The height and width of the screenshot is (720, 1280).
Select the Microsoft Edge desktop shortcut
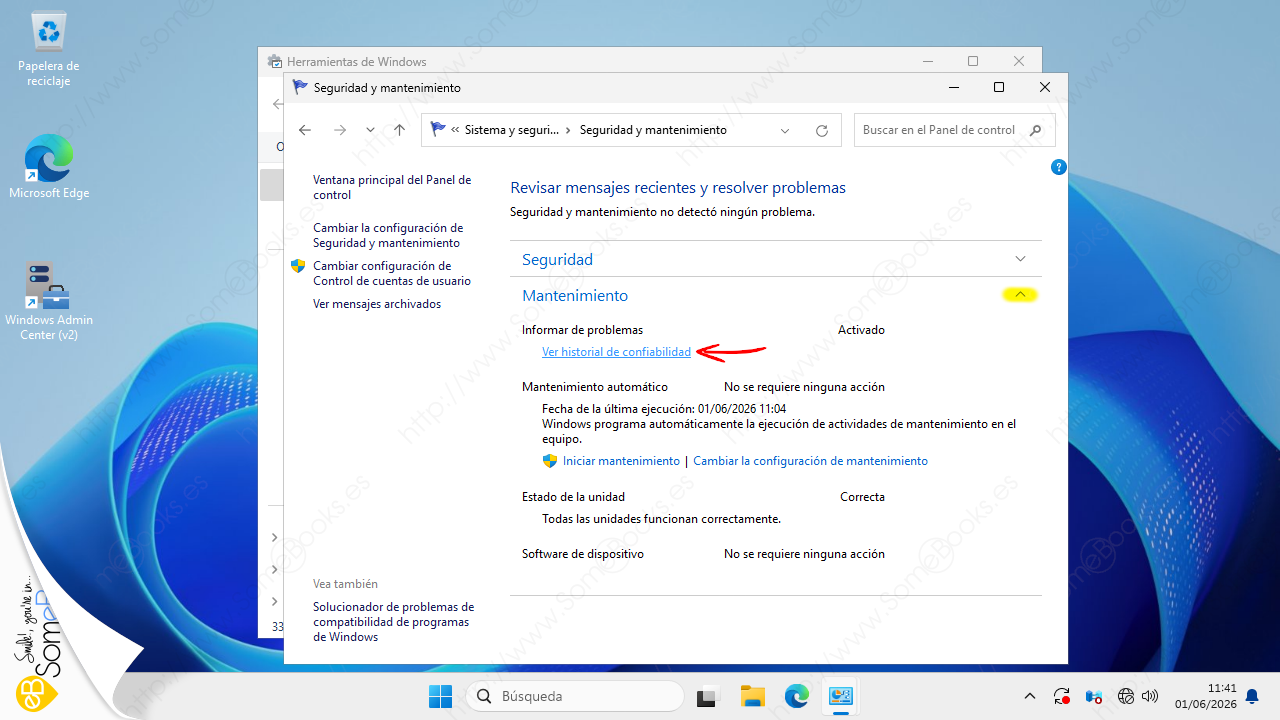click(x=49, y=166)
